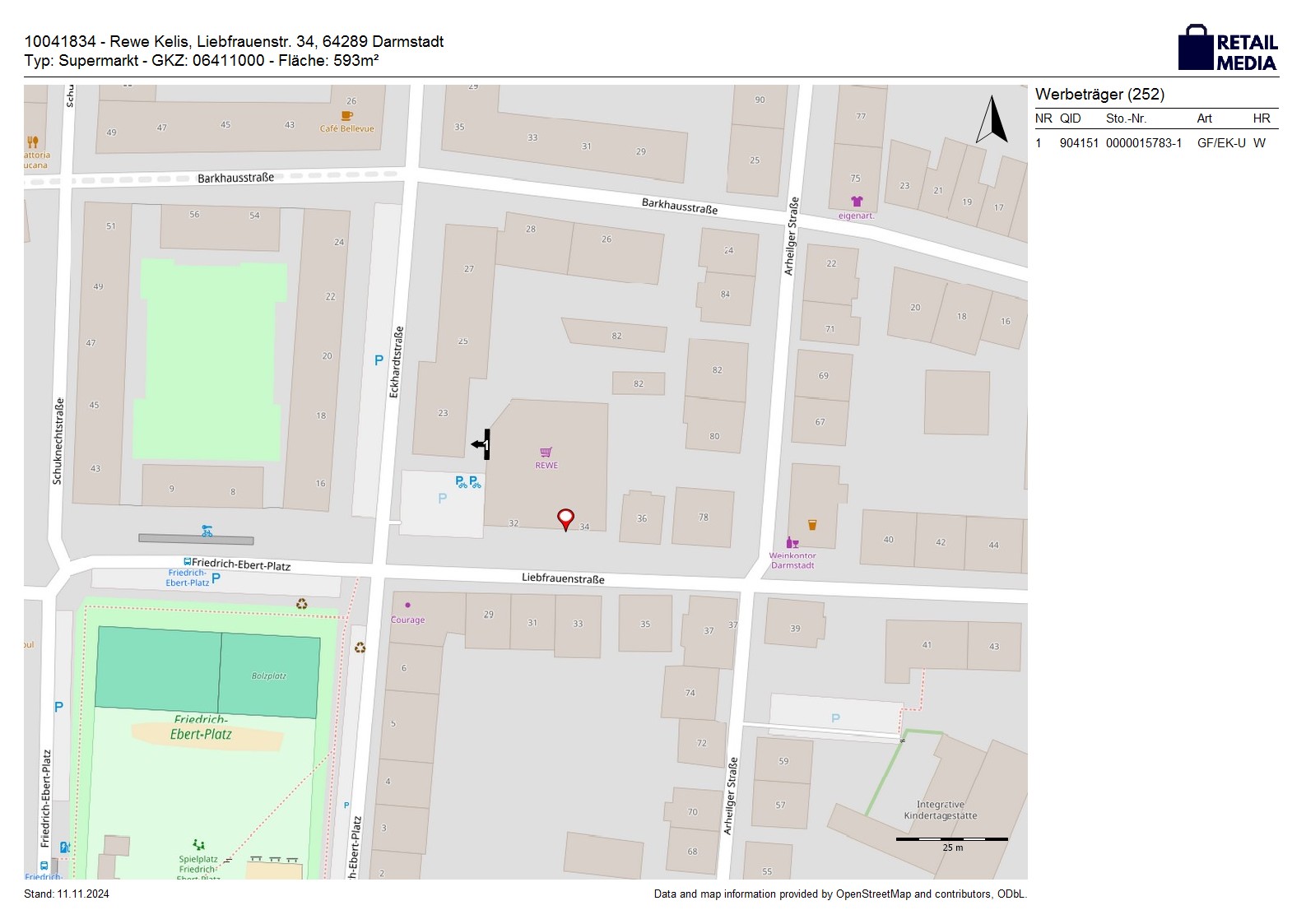
Task: Select the REWE shopping cart icon
Action: click(546, 452)
